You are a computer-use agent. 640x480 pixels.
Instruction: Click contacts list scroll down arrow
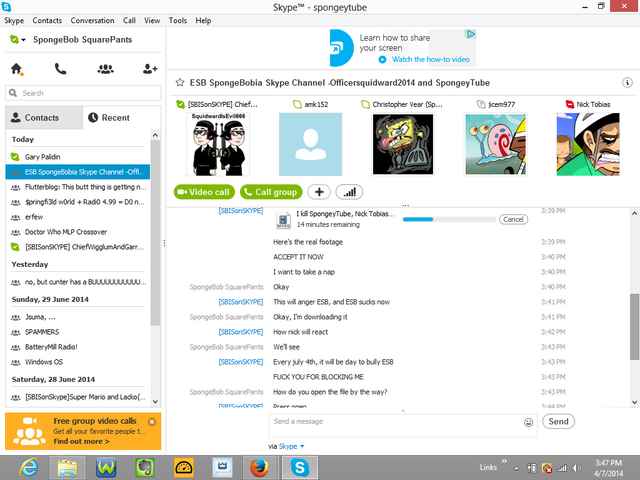click(x=155, y=402)
